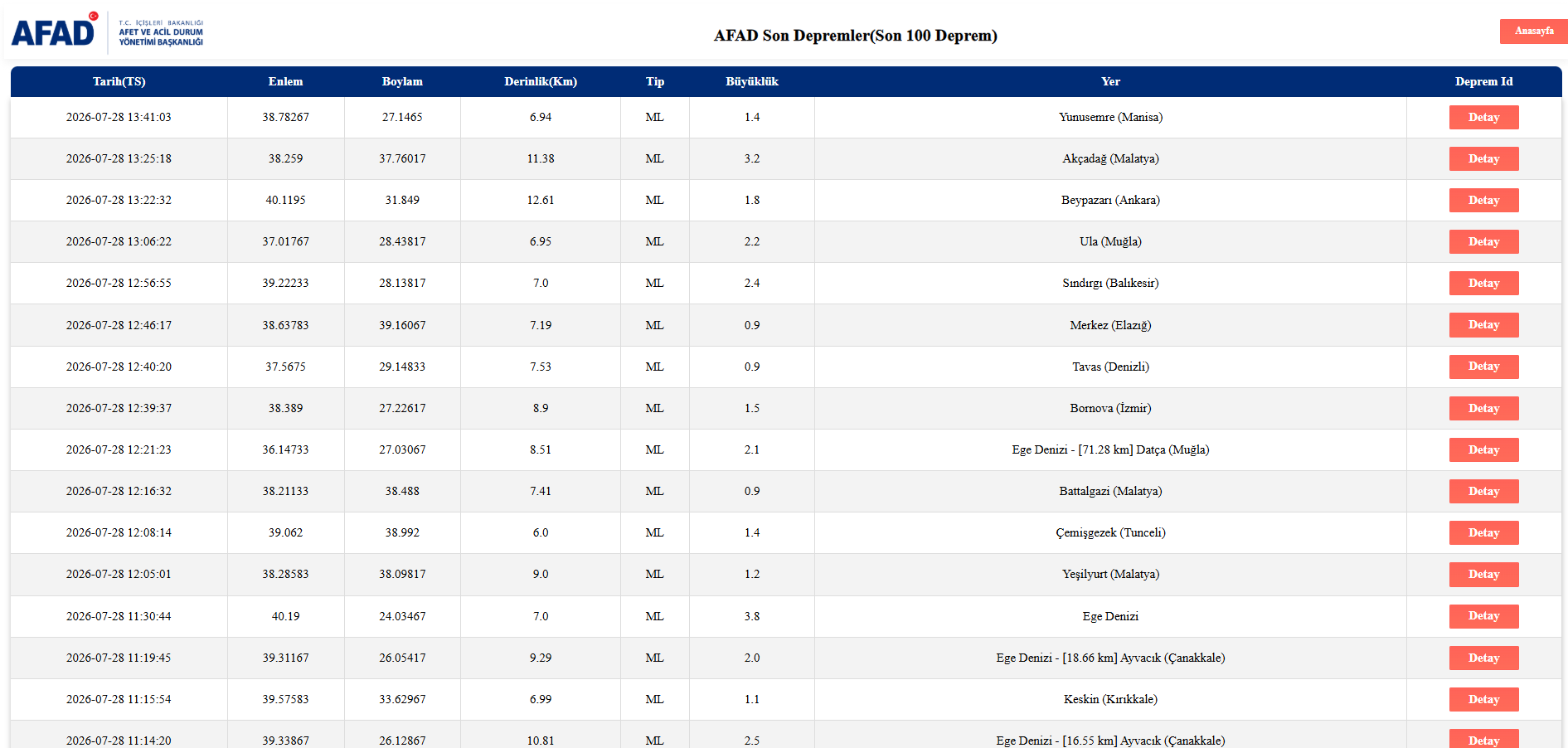Click the Deprem Id column header

1483,81
